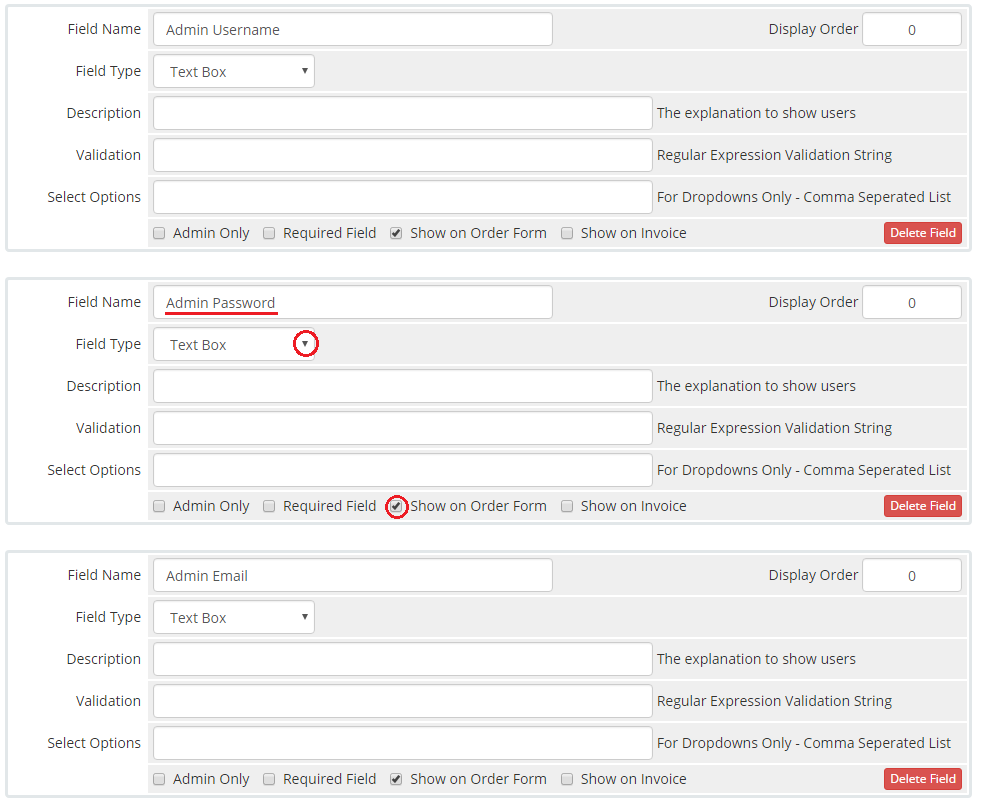The width and height of the screenshot is (982, 802).
Task: Click Select Options input for Admin Username
Action: click(403, 197)
